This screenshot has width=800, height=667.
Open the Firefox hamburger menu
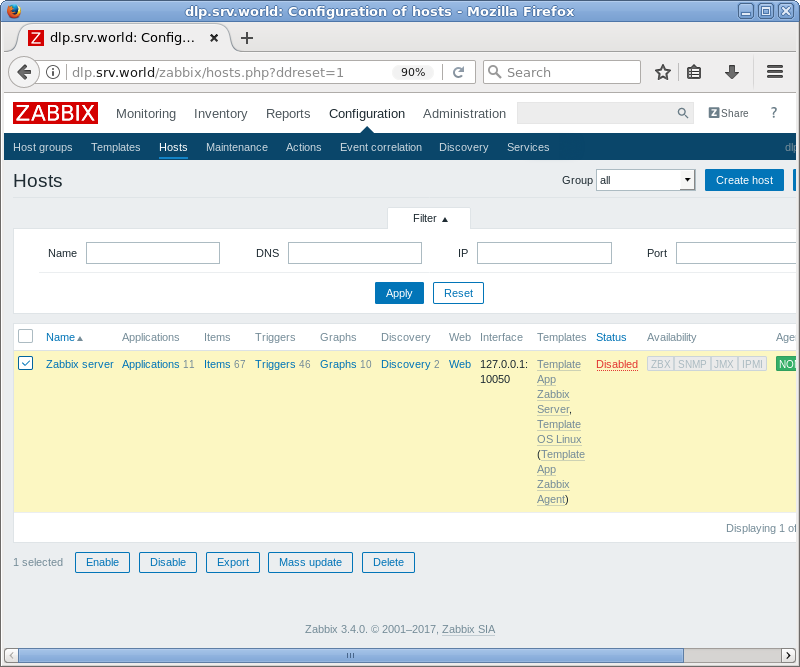pos(774,72)
